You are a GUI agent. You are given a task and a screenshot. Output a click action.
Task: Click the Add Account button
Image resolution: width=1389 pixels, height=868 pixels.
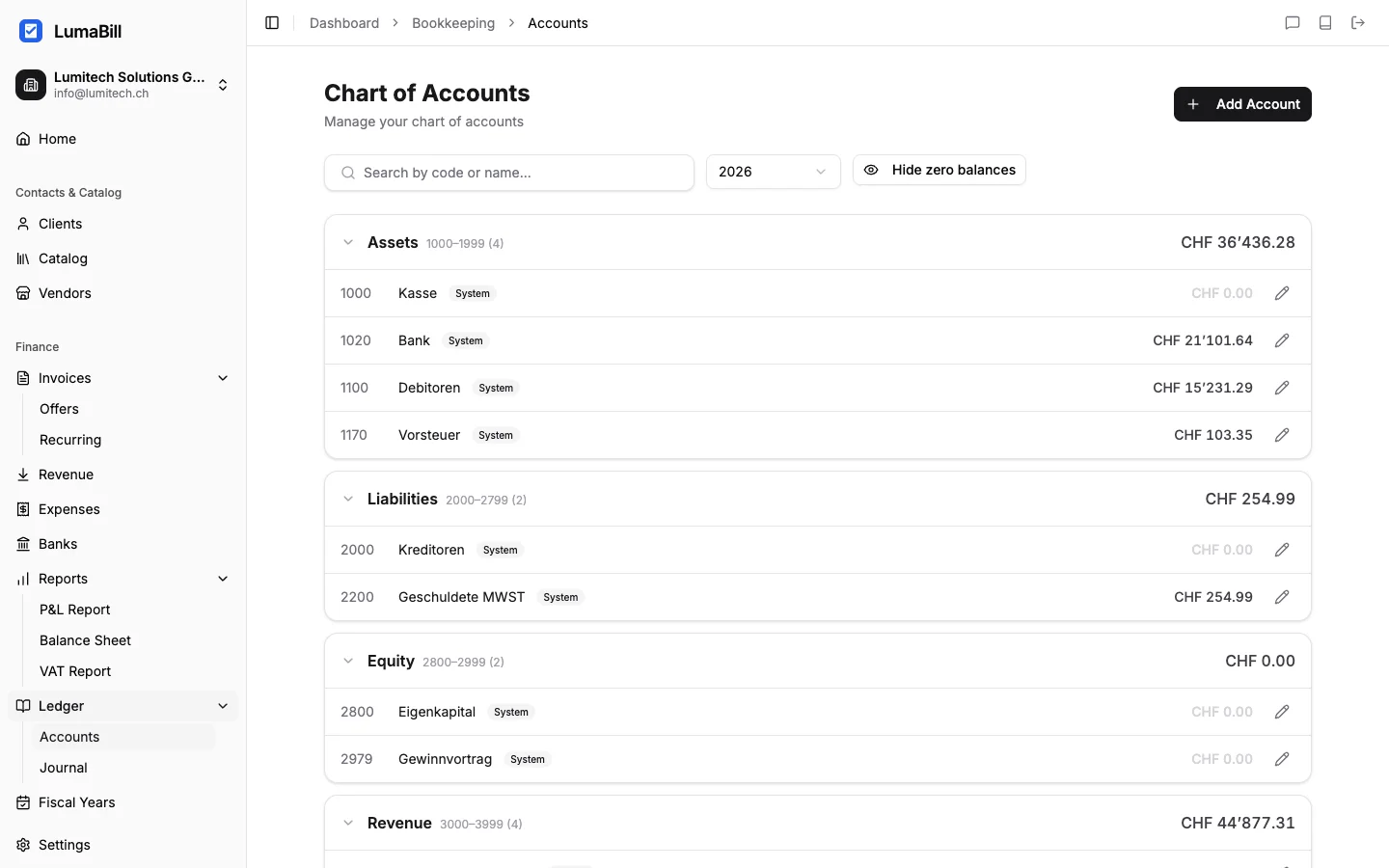tap(1242, 104)
